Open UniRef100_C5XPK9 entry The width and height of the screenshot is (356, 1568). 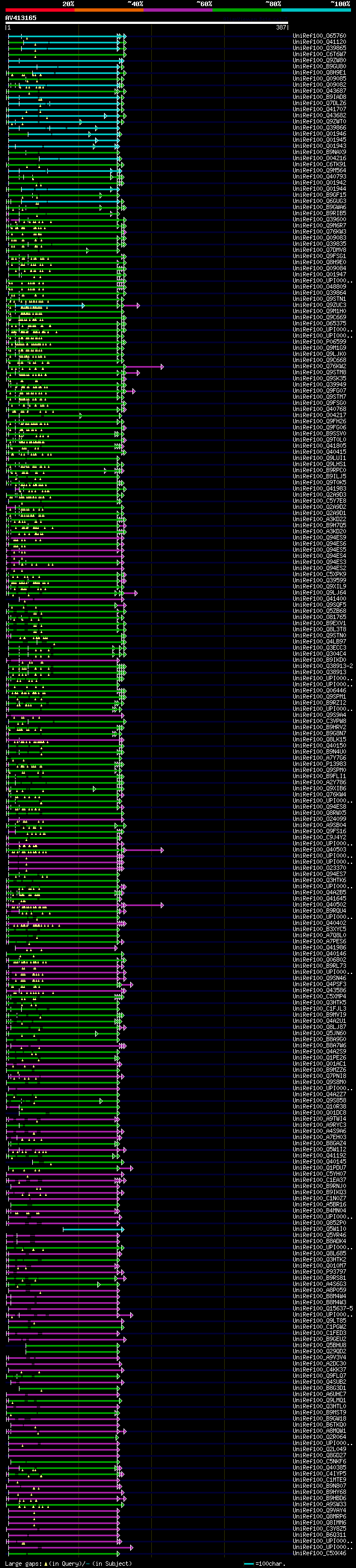pyautogui.click(x=319, y=575)
